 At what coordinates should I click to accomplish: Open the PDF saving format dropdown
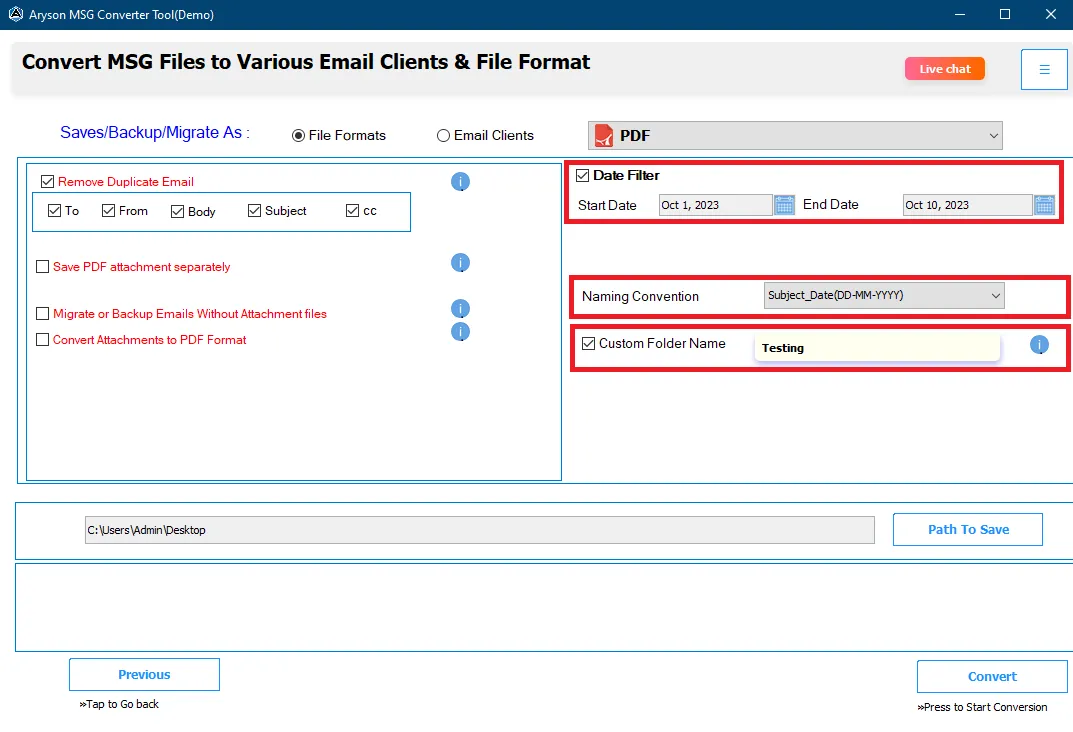click(795, 135)
